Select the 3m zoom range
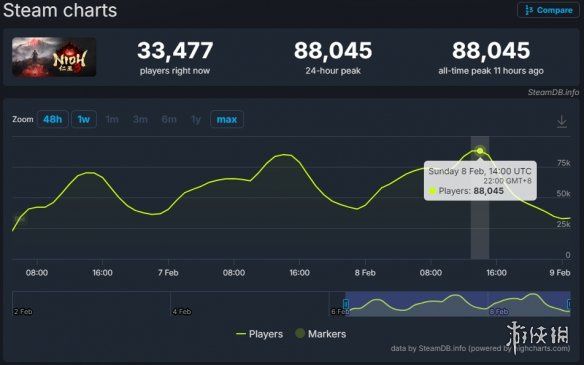Screen dimensions: 584x365 click(140, 119)
